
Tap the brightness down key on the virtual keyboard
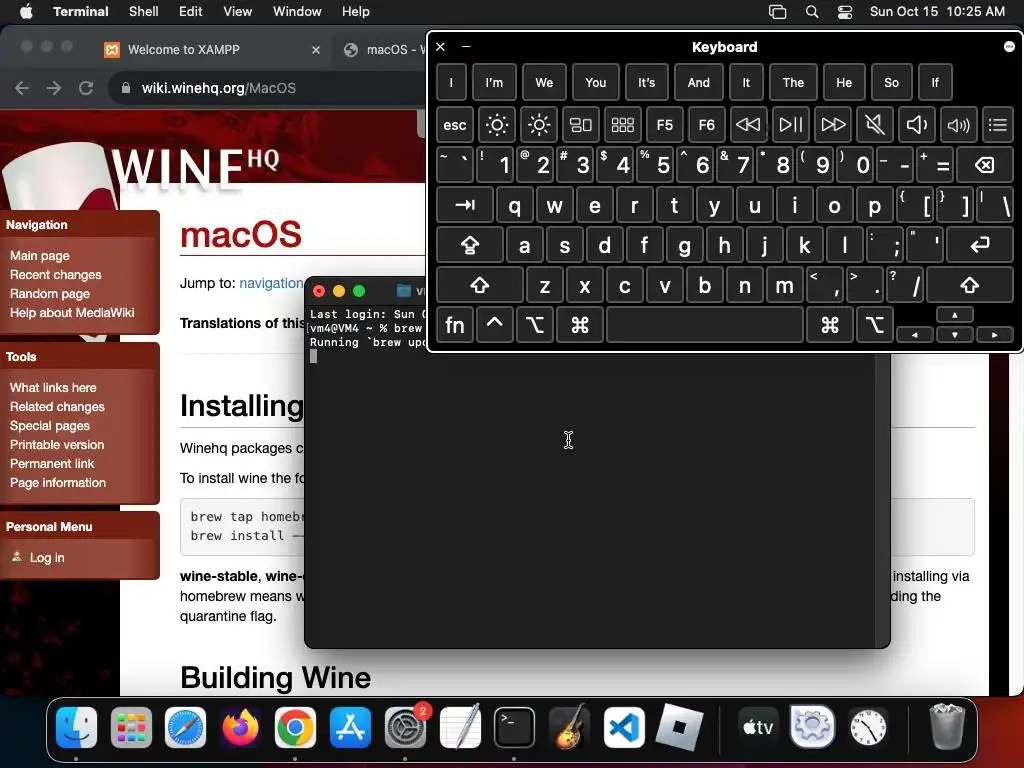tap(496, 124)
